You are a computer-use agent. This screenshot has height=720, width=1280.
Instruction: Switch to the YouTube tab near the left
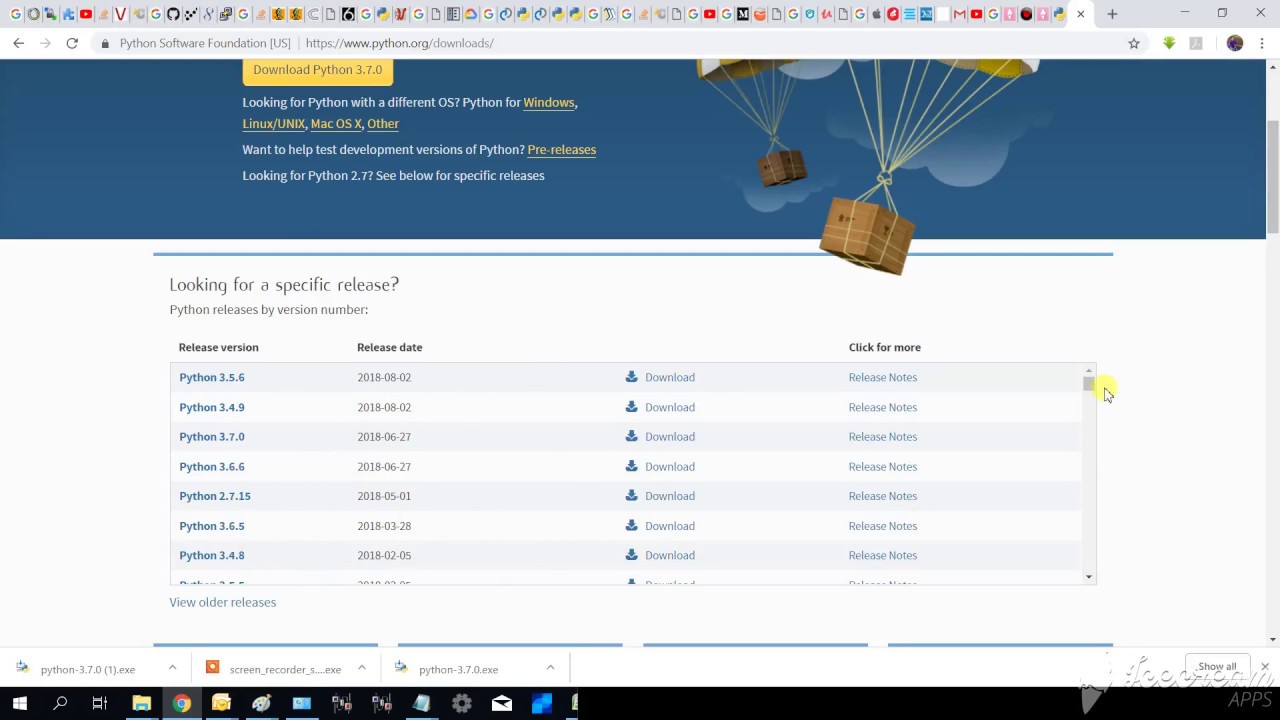click(x=86, y=14)
